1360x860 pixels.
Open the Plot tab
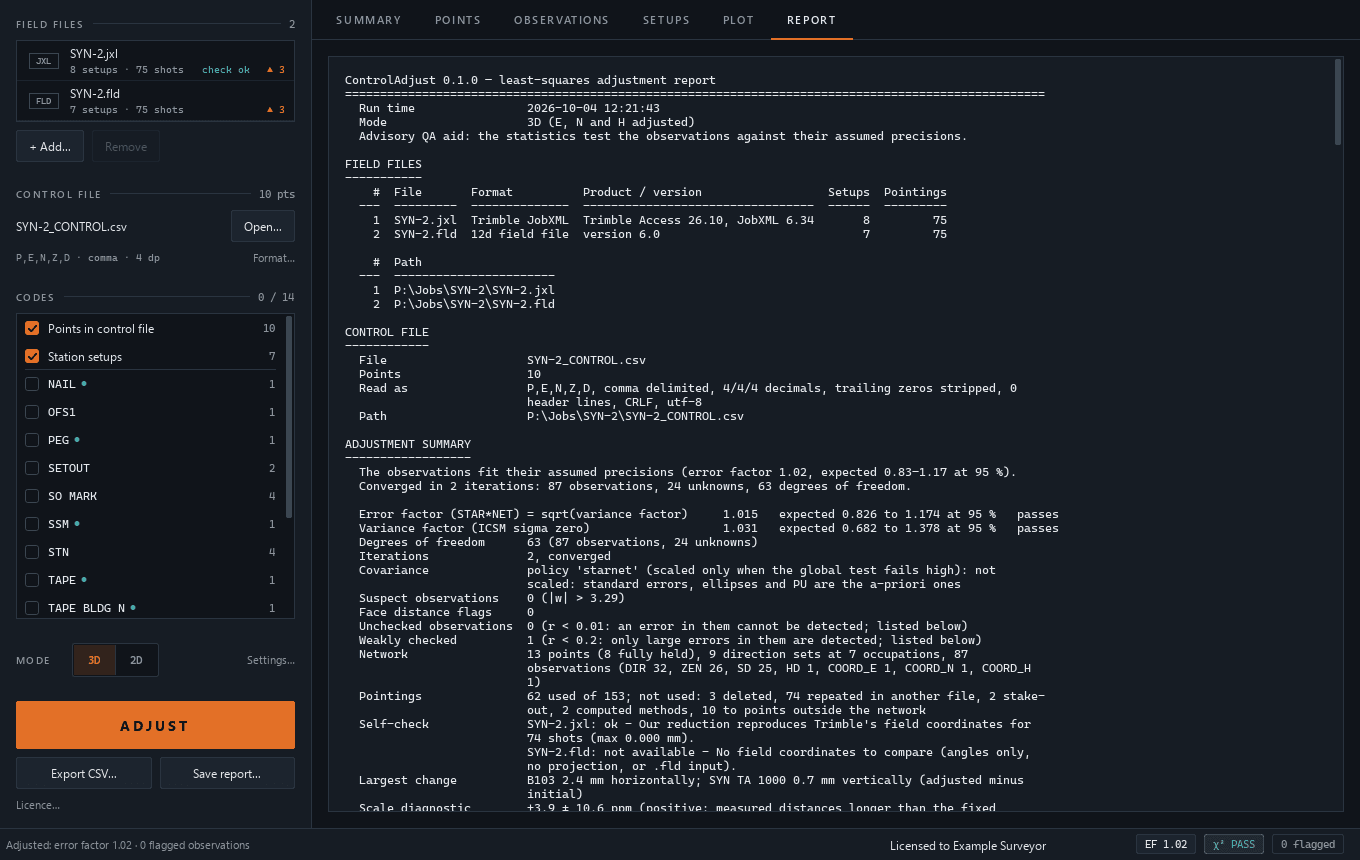click(x=738, y=20)
